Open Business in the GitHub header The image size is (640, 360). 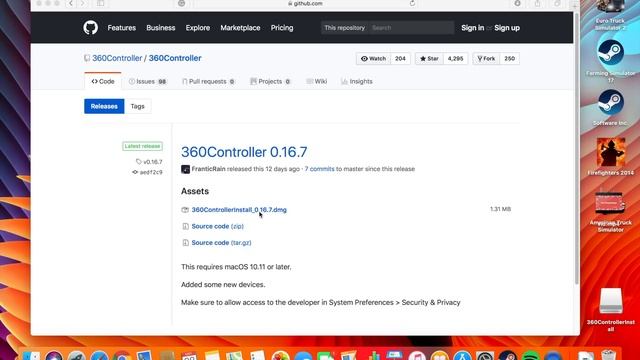click(161, 28)
